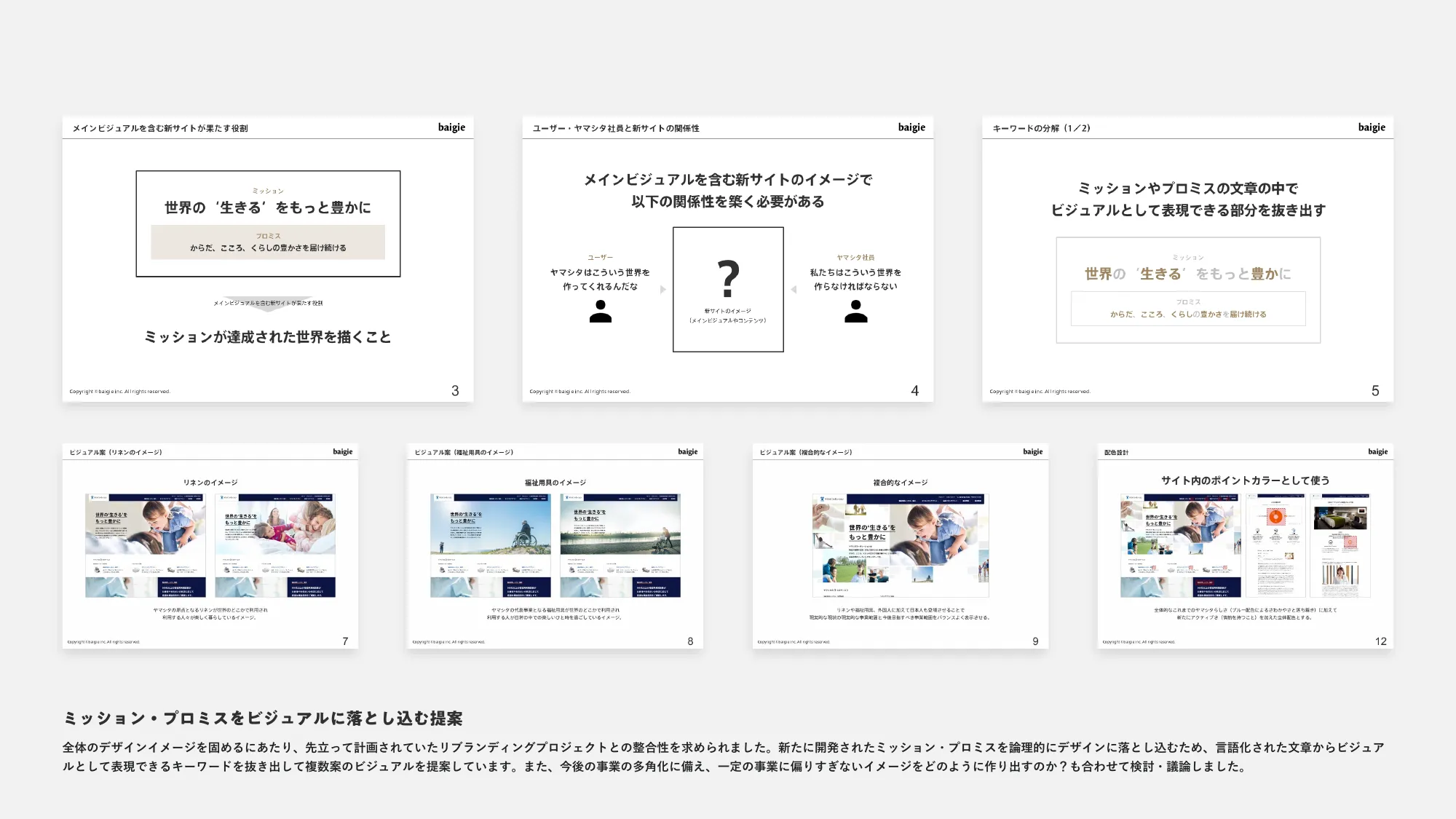
Task: Click the user person icon under ユーザー
Action: coord(600,312)
